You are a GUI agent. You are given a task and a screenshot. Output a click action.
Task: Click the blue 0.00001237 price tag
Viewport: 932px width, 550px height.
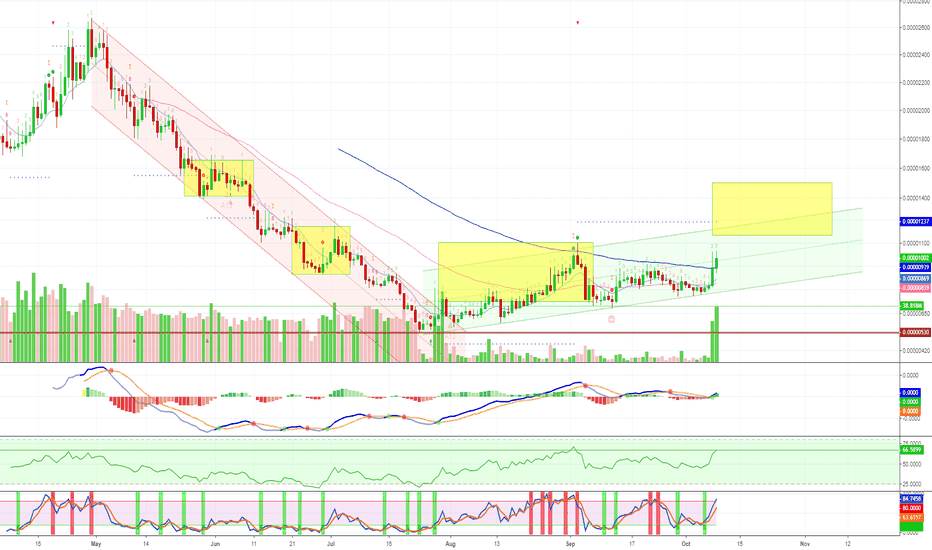click(x=915, y=221)
